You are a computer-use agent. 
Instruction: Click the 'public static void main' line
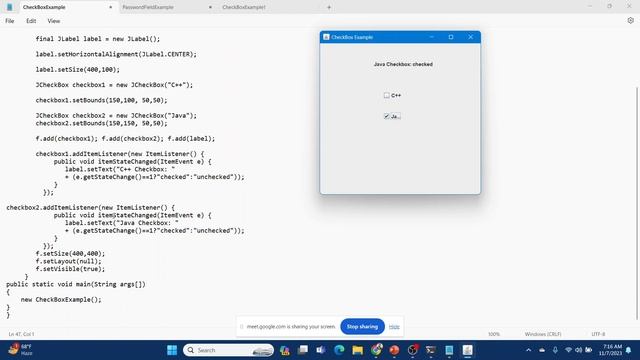point(76,284)
